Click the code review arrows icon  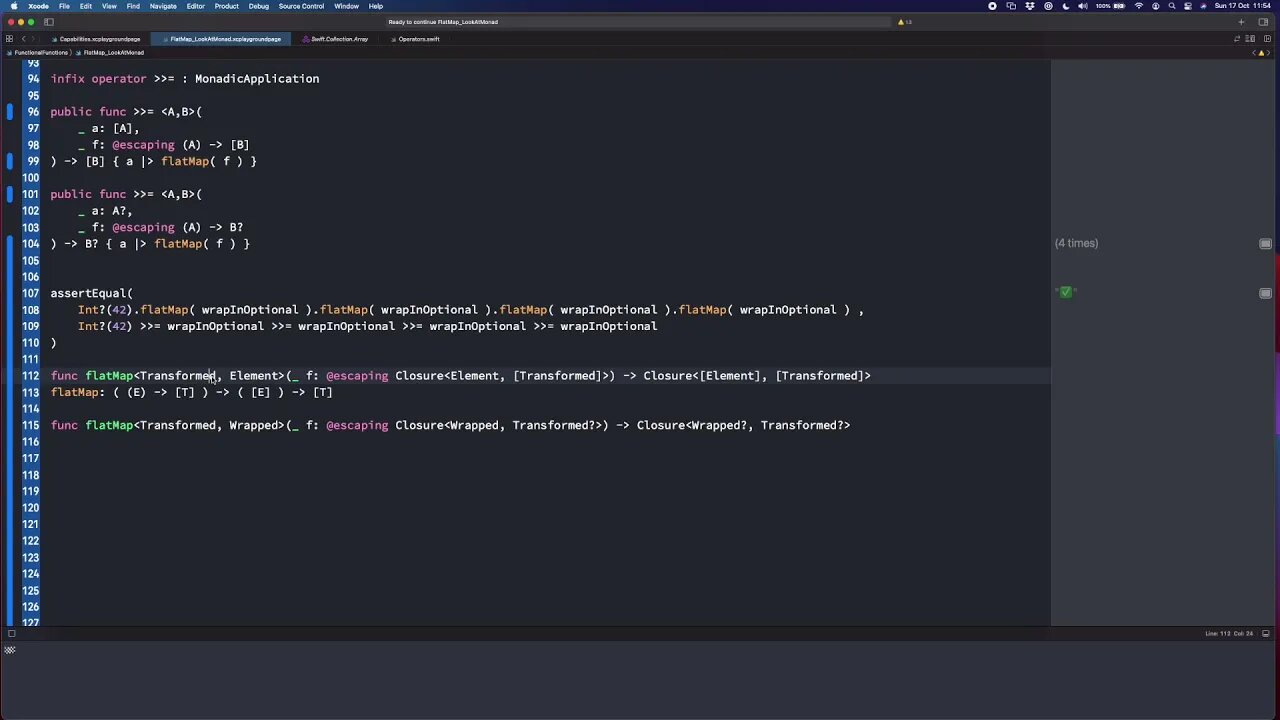coord(1237,39)
